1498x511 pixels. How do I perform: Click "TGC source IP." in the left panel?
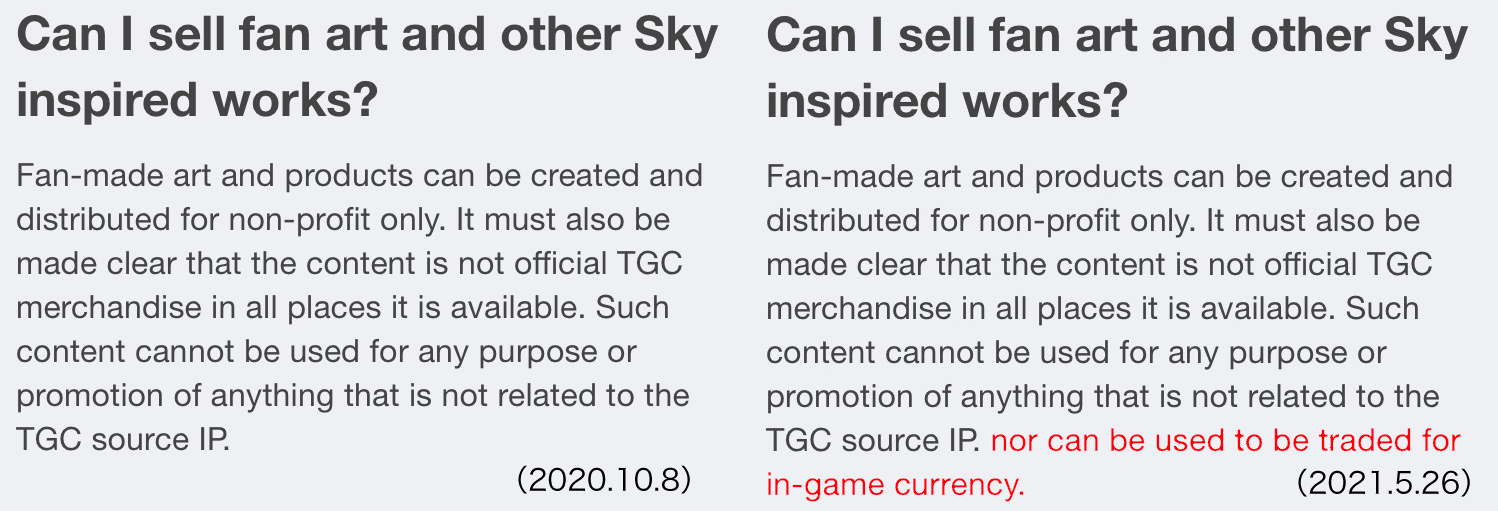[x=123, y=440]
